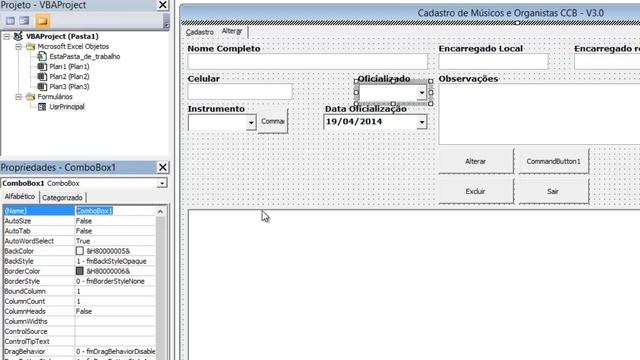Click the Nome Completo label
The width and height of the screenshot is (640, 360).
click(224, 49)
